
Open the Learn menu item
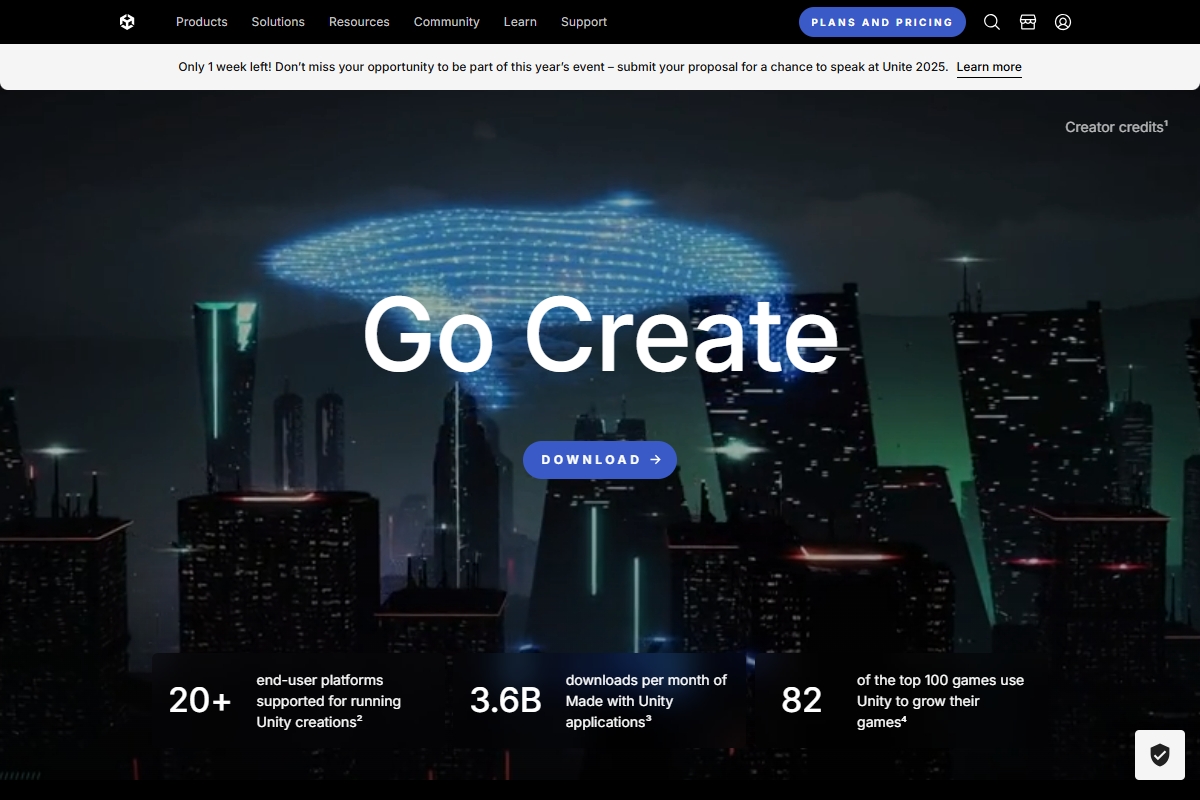click(520, 22)
